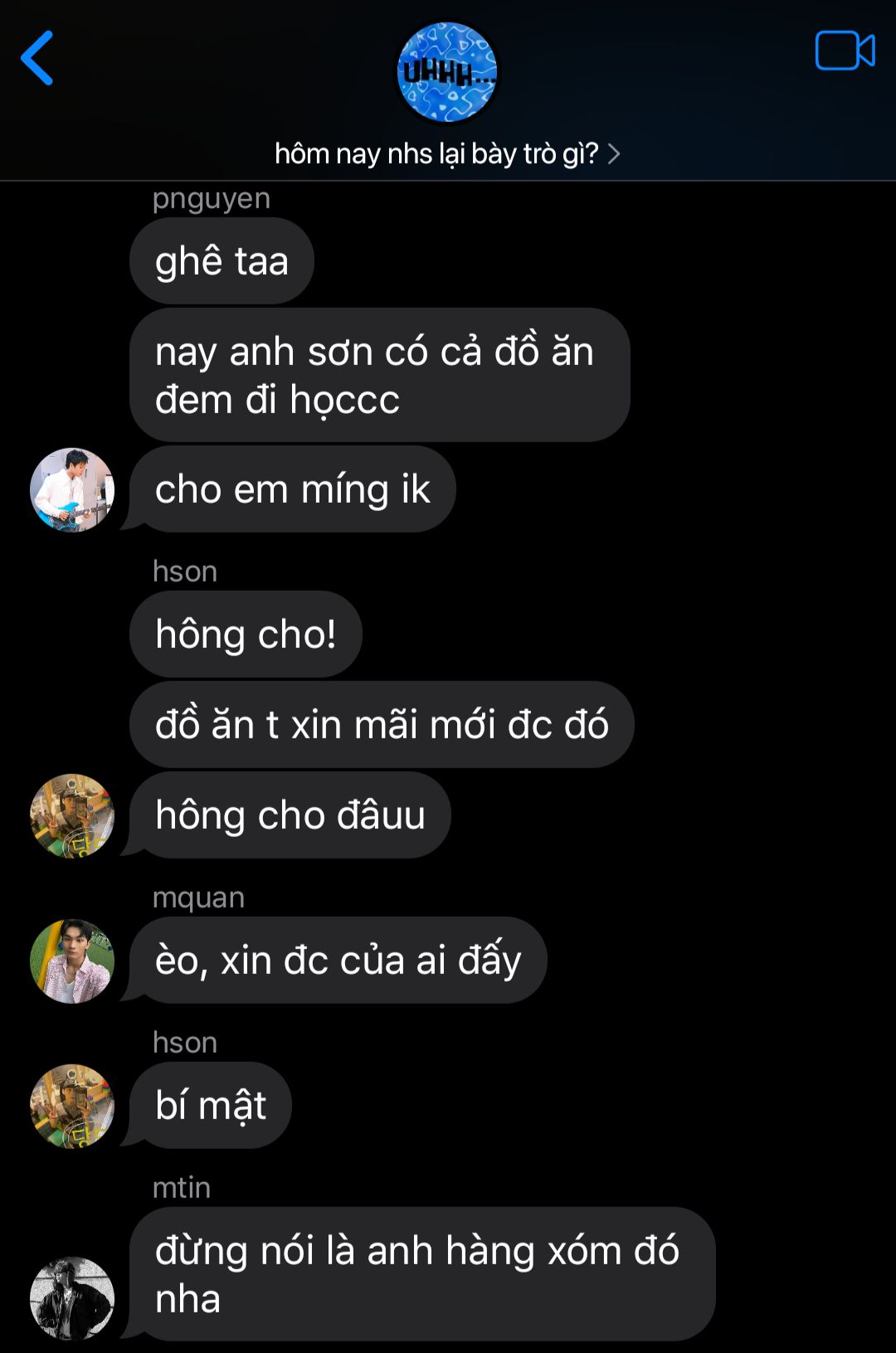Open pnguyen's guitar profile picture
This screenshot has height=1353, width=896.
coord(72,489)
